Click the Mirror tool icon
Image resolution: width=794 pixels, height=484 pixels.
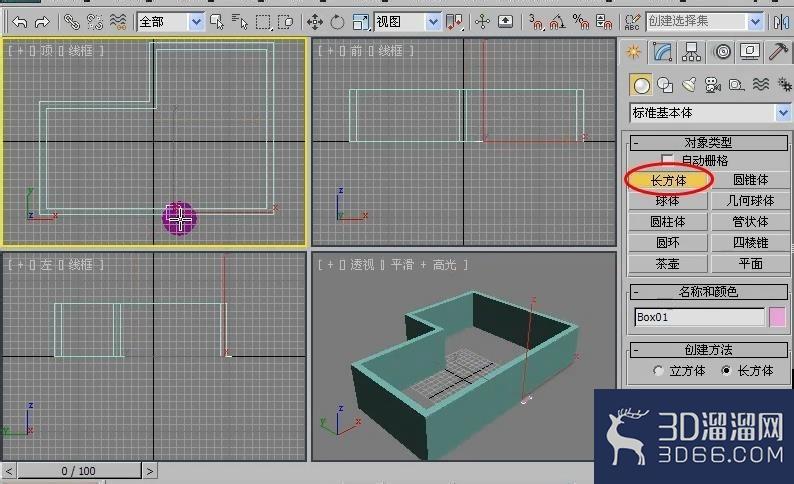coord(781,22)
